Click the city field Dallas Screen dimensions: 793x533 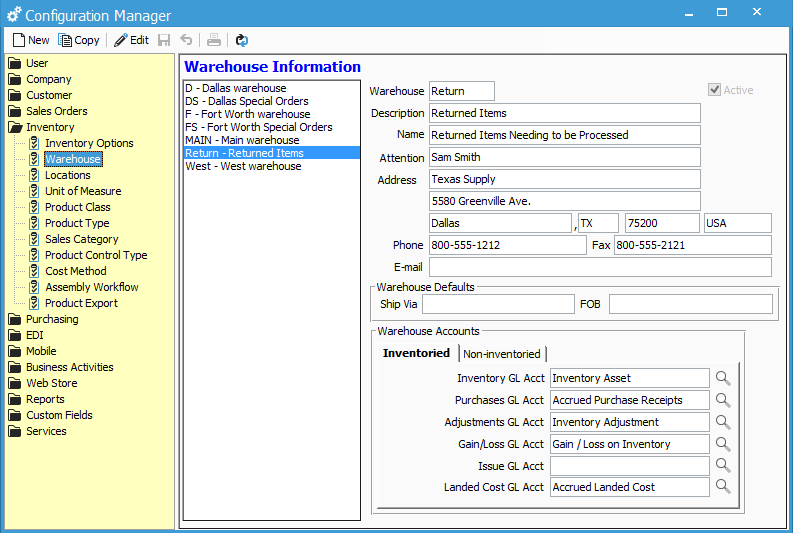(500, 223)
